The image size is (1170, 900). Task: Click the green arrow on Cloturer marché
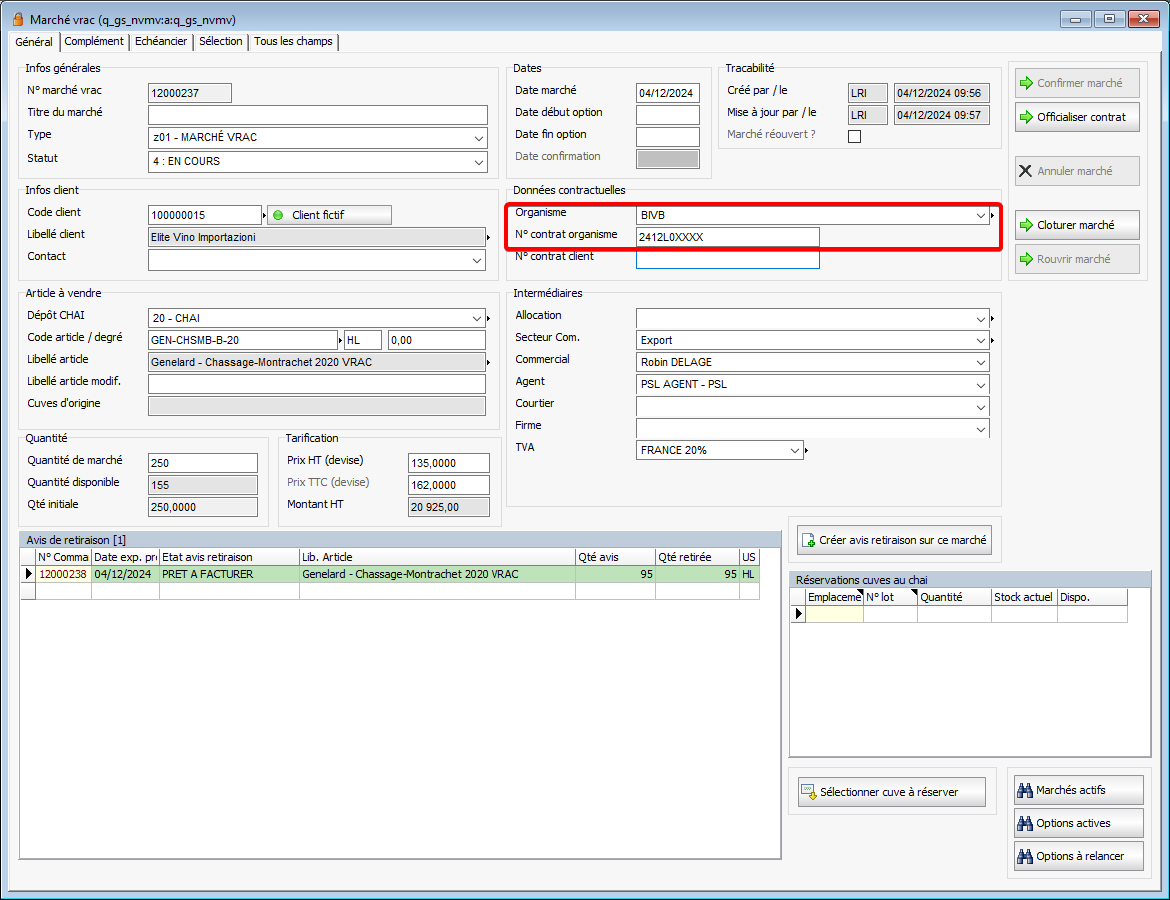tap(1025, 225)
